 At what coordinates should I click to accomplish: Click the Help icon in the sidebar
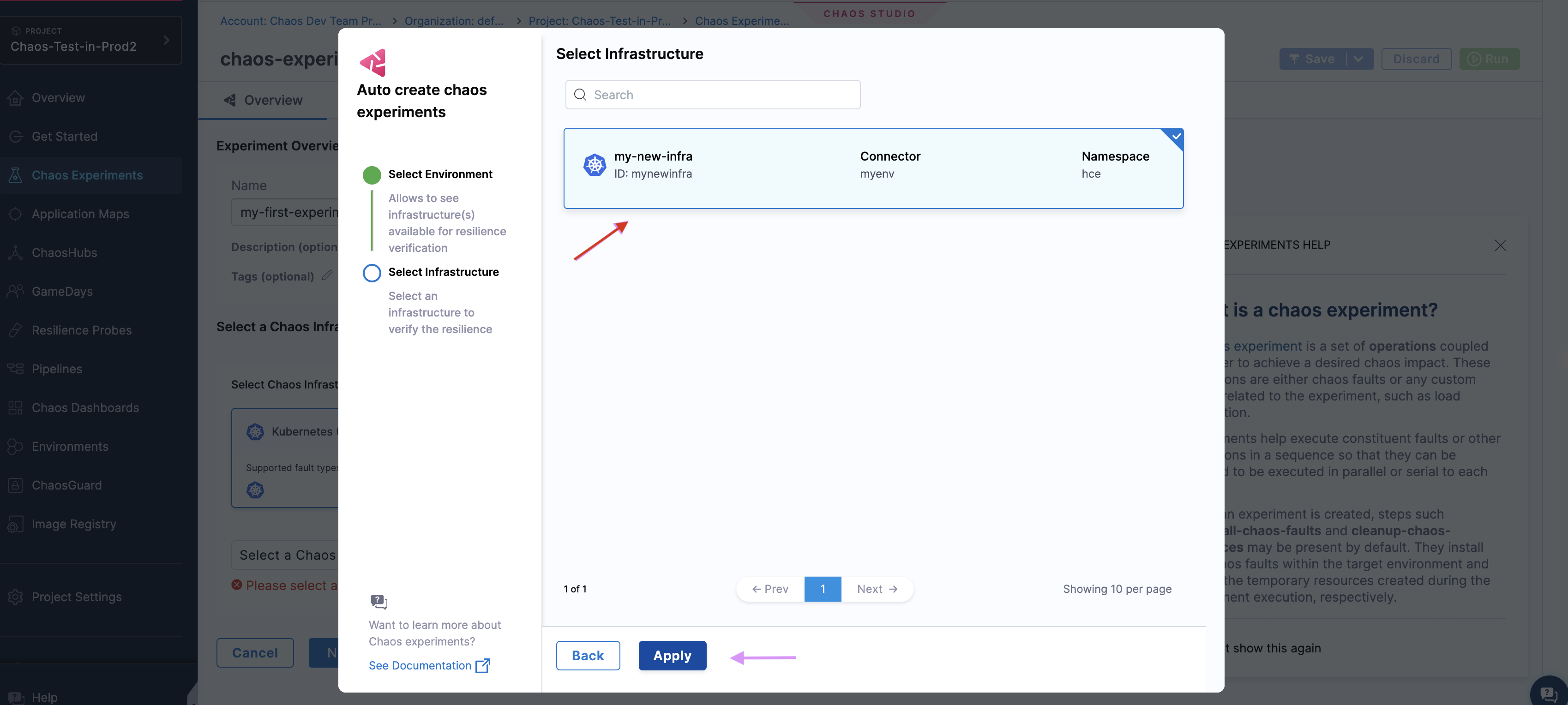[15, 697]
